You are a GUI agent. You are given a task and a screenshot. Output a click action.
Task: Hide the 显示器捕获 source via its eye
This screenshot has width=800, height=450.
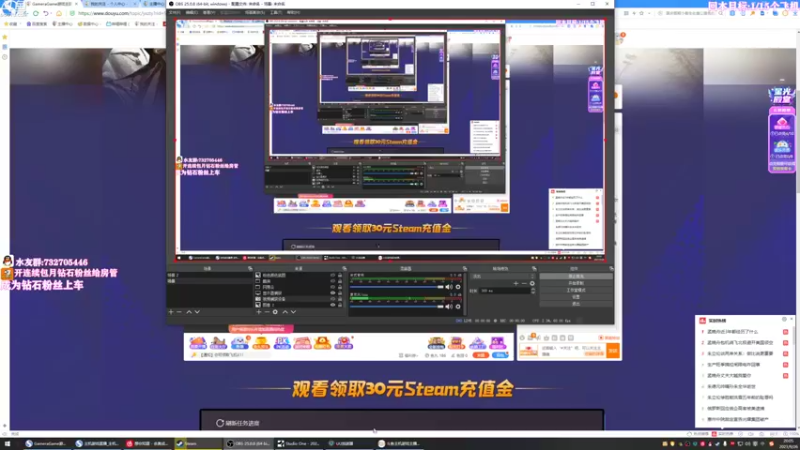tap(333, 293)
